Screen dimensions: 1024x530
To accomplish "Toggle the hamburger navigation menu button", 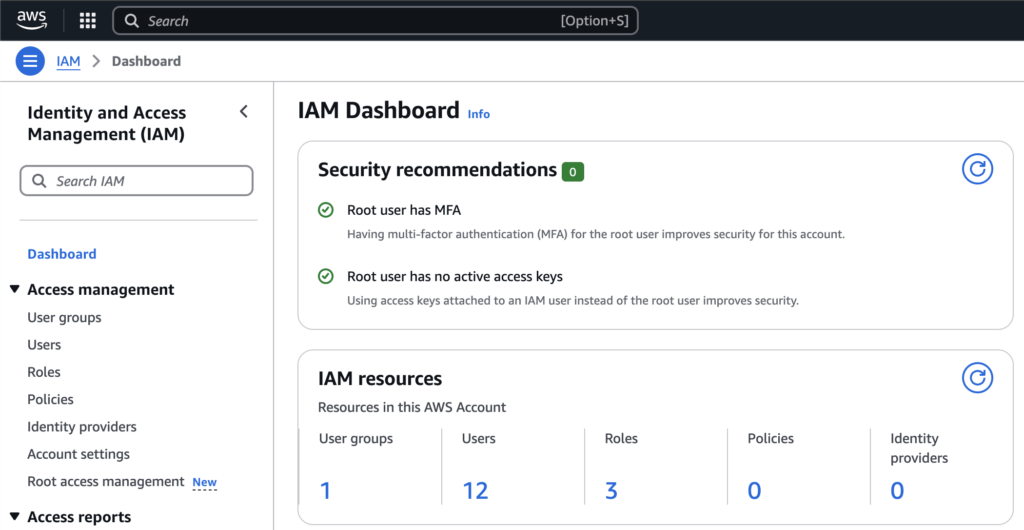I will click(x=31, y=61).
